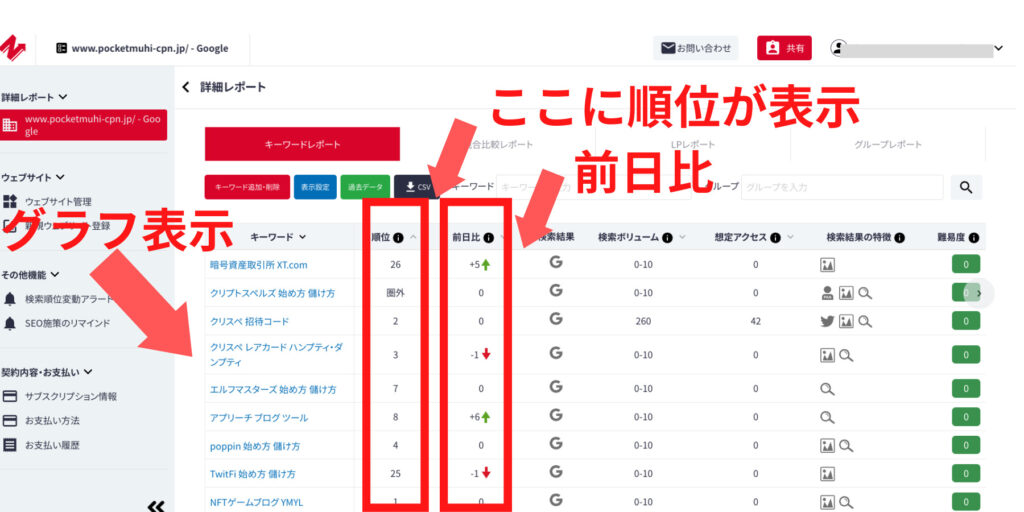This screenshot has height=512, width=1024.
Task: Click Google icon in クリスペ 招待コード row
Action: tap(556, 319)
